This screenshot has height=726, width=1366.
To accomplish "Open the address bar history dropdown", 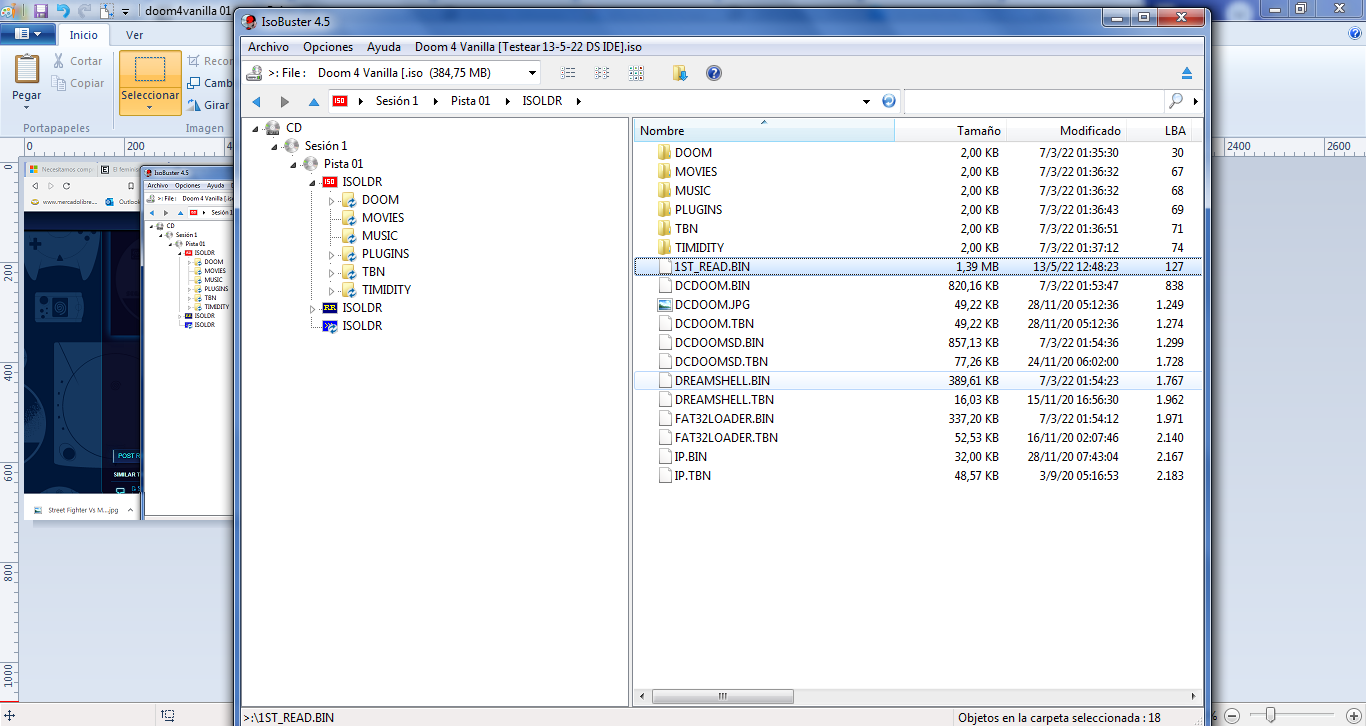I will (866, 102).
